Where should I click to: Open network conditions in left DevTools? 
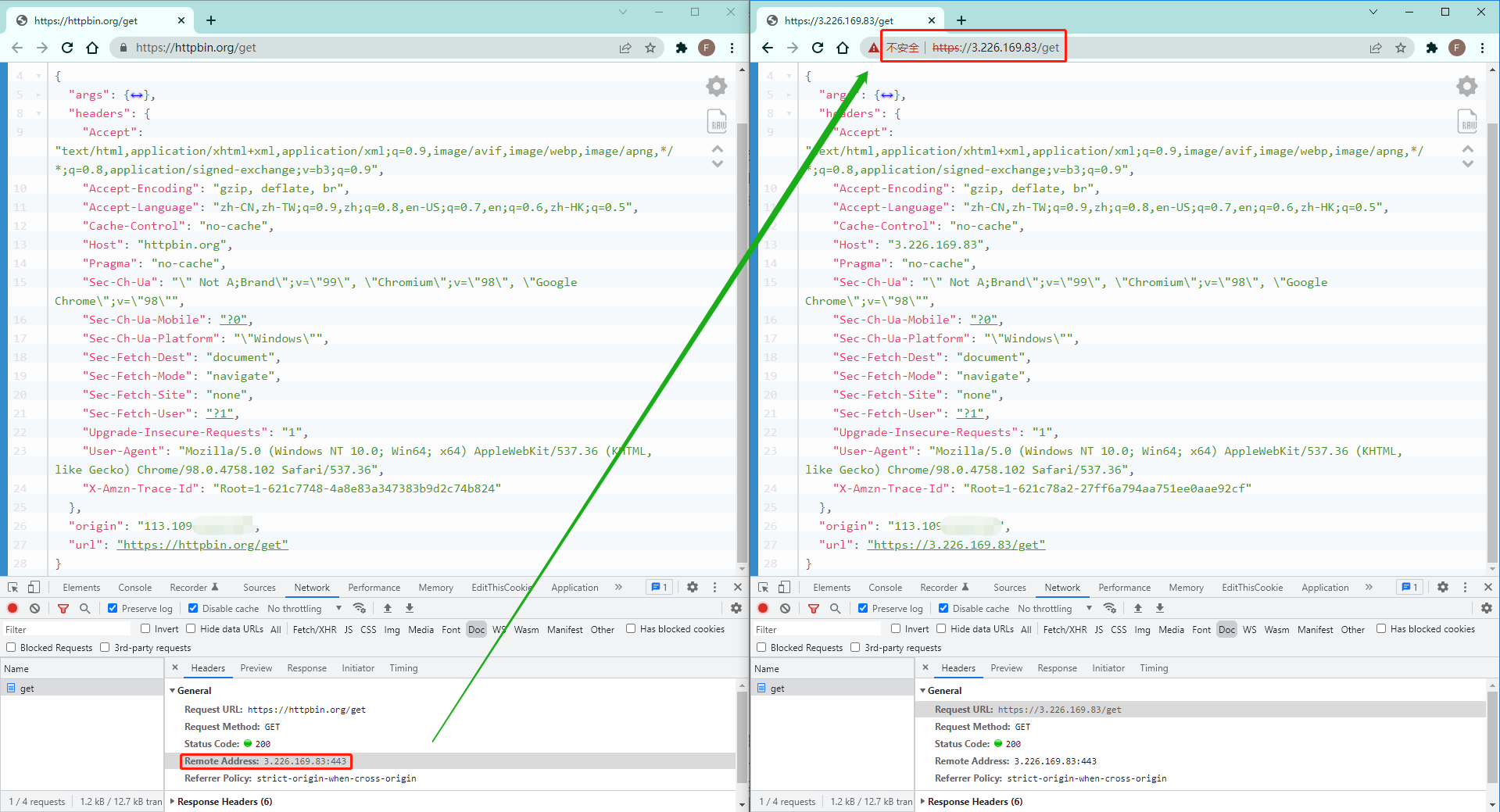pyautogui.click(x=360, y=608)
